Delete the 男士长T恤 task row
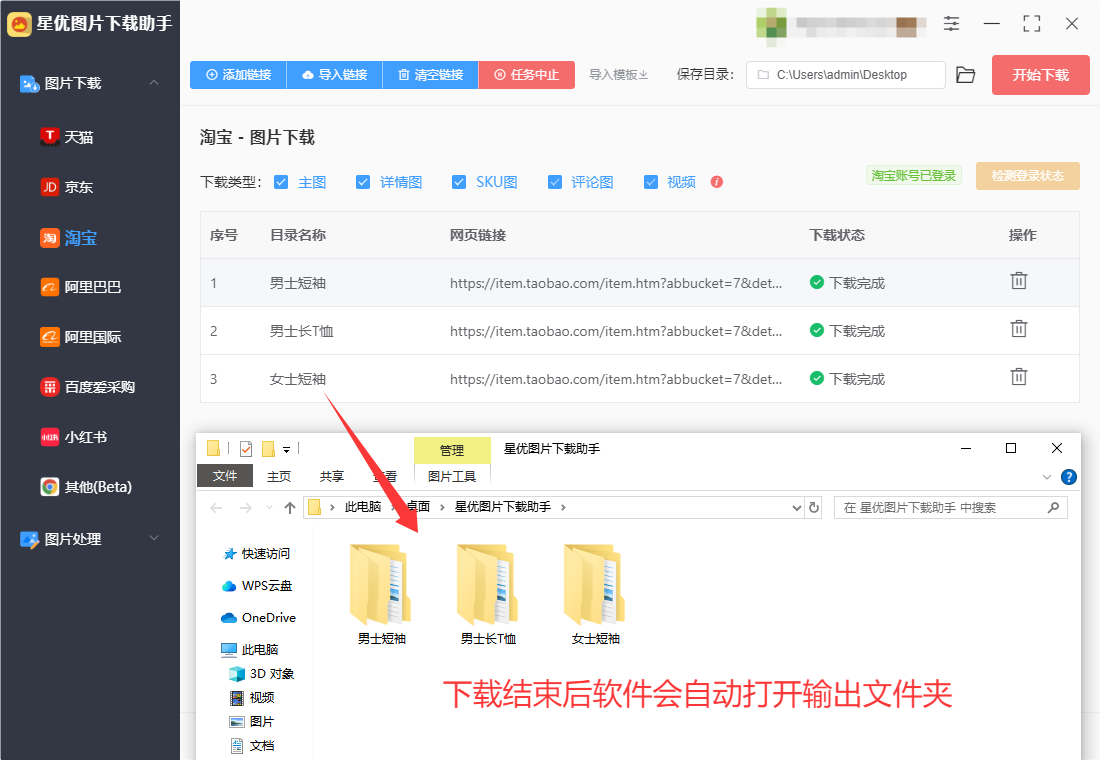The width and height of the screenshot is (1100, 760). [x=1019, y=329]
